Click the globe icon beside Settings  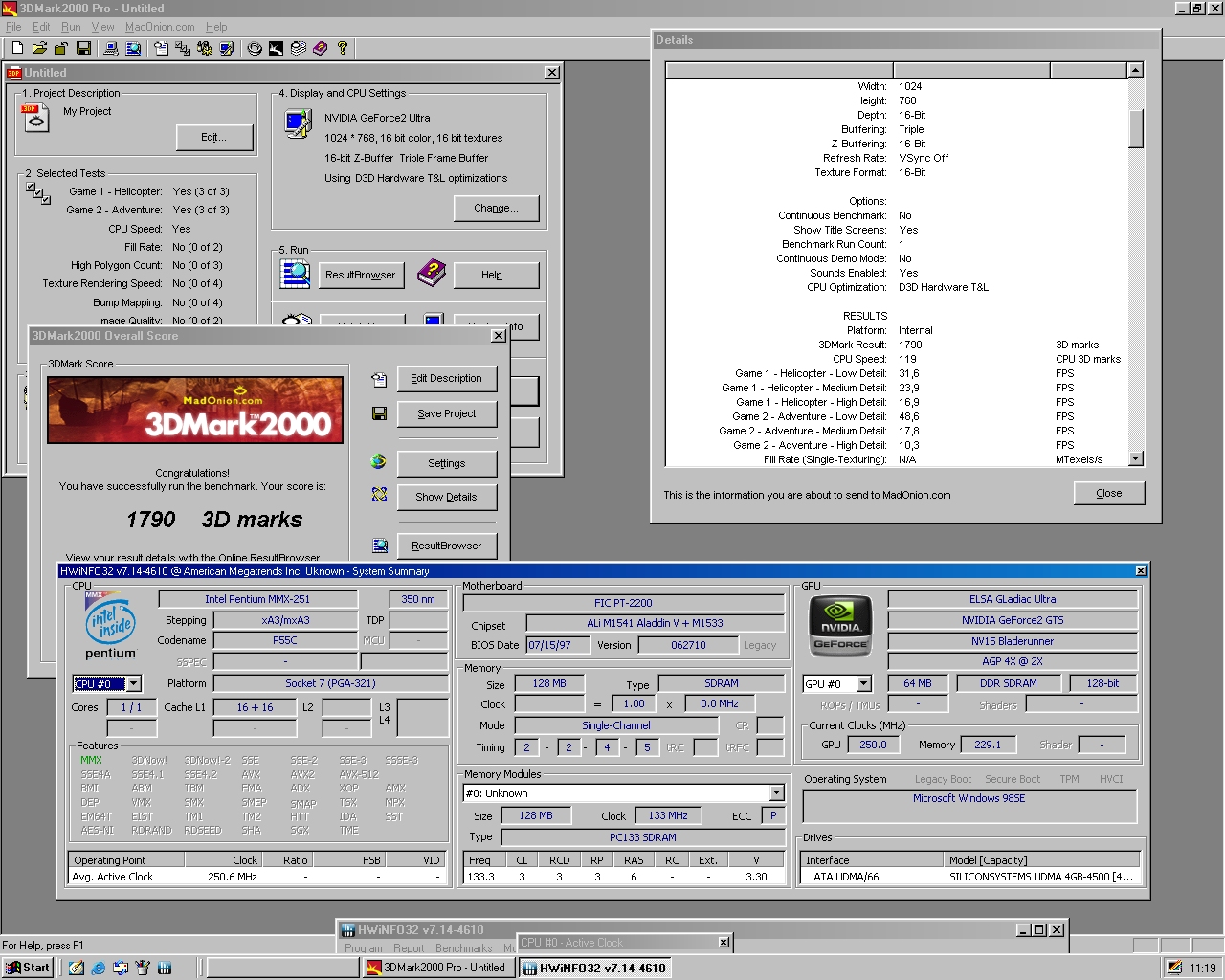tap(379, 461)
